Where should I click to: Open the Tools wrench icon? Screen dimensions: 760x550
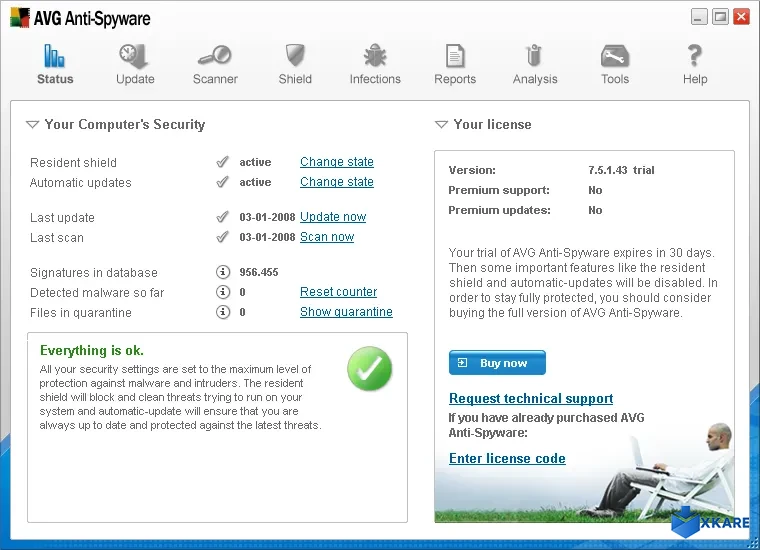click(615, 56)
